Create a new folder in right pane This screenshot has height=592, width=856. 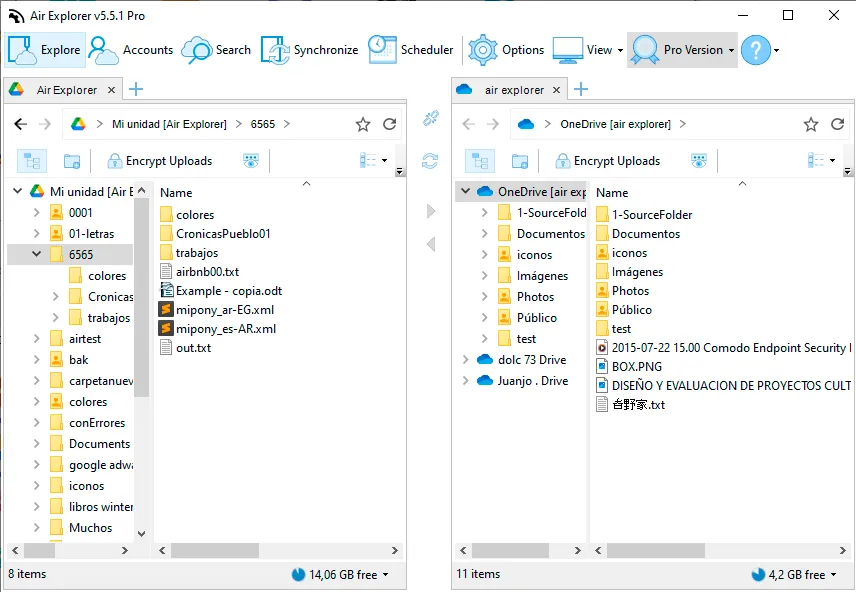click(520, 161)
